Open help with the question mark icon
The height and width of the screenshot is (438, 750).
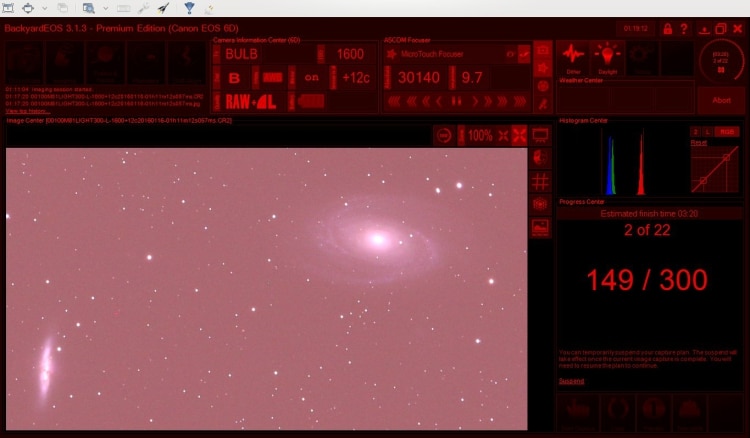pyautogui.click(x=684, y=29)
